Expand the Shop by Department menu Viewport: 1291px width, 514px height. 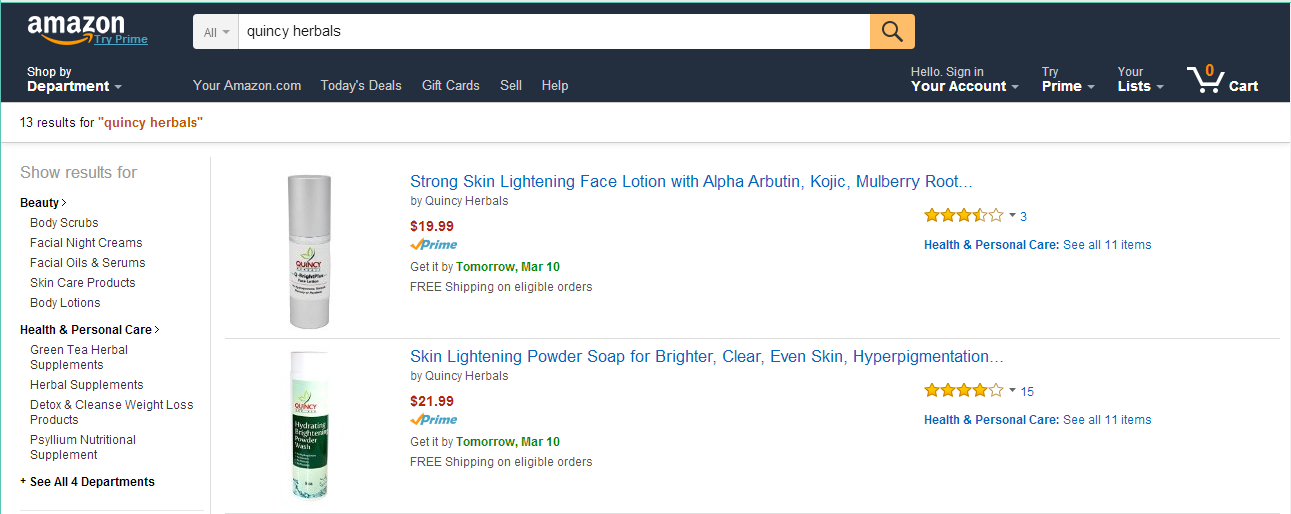[74, 79]
